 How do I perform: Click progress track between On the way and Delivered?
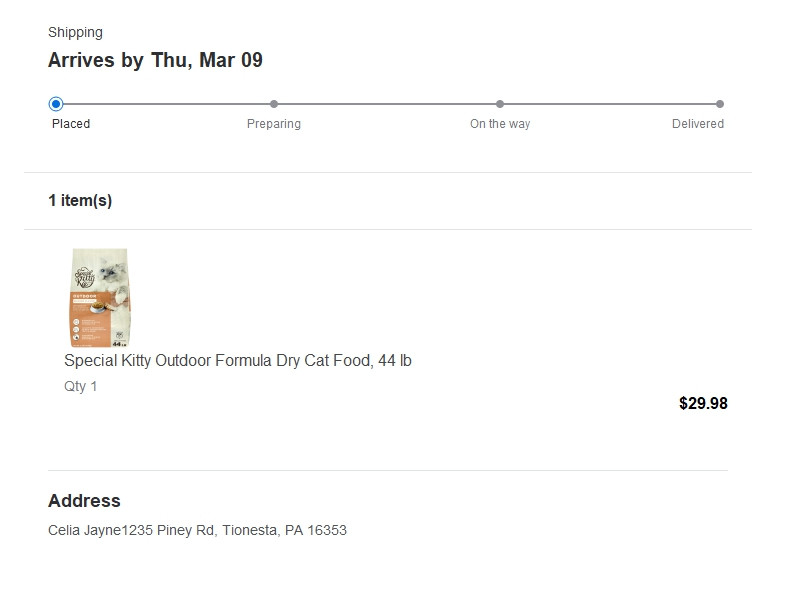coord(610,104)
